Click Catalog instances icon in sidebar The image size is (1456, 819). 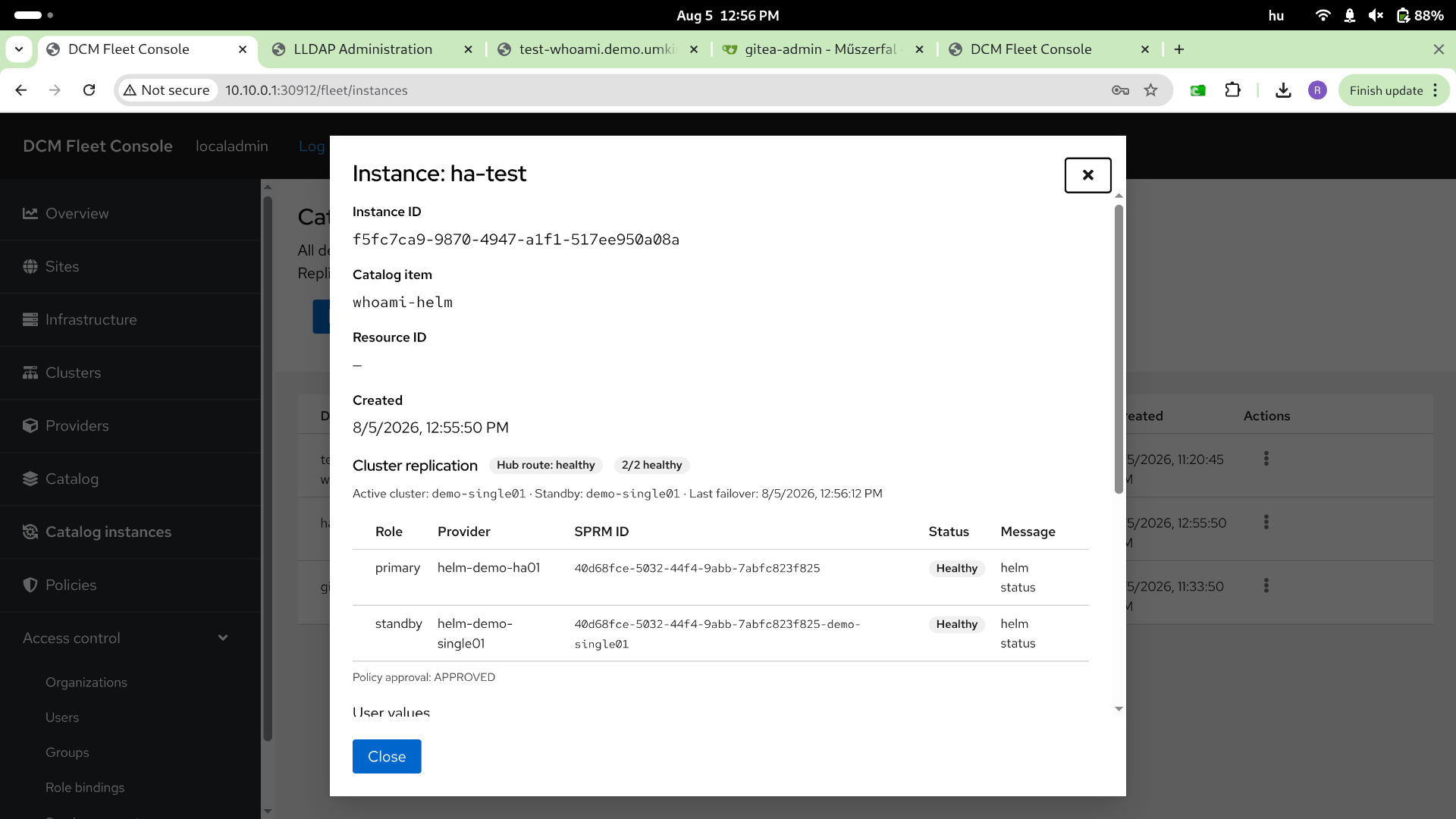[30, 532]
